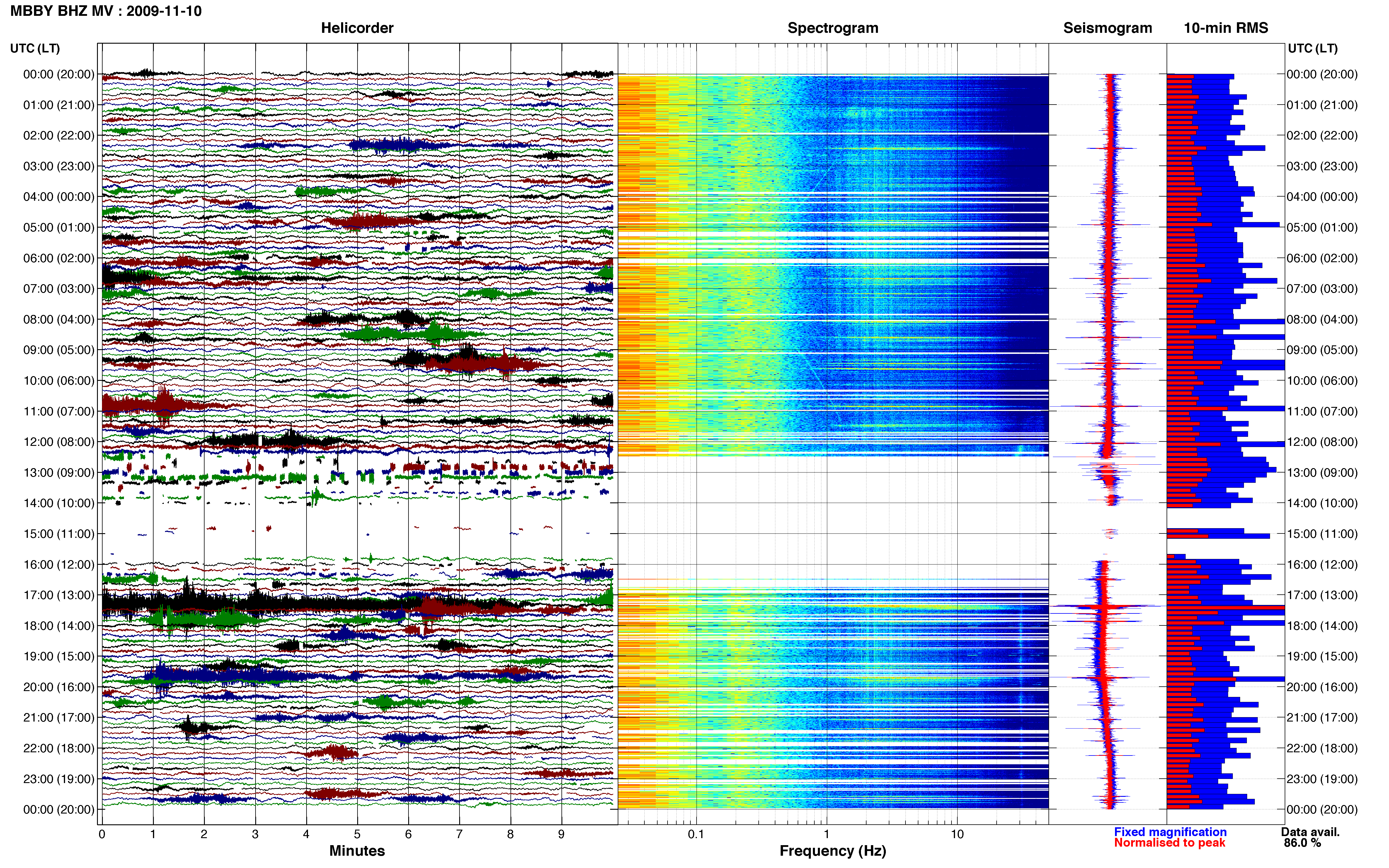Pick '06:00 (02:00)' on the left time axis
Viewport: 1389px width, 868px height.
point(59,258)
